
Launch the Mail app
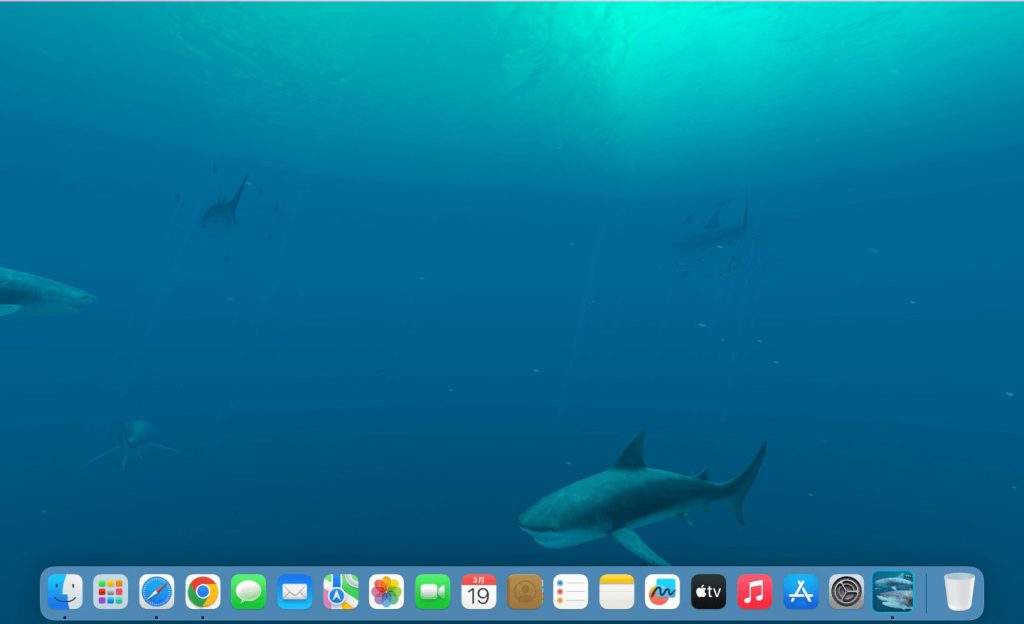(295, 592)
